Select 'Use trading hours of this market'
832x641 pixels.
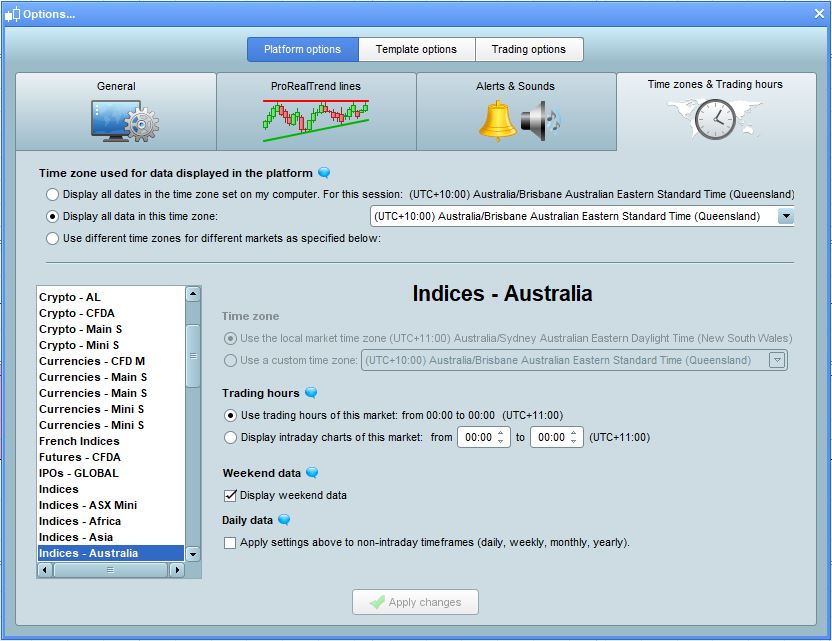230,415
